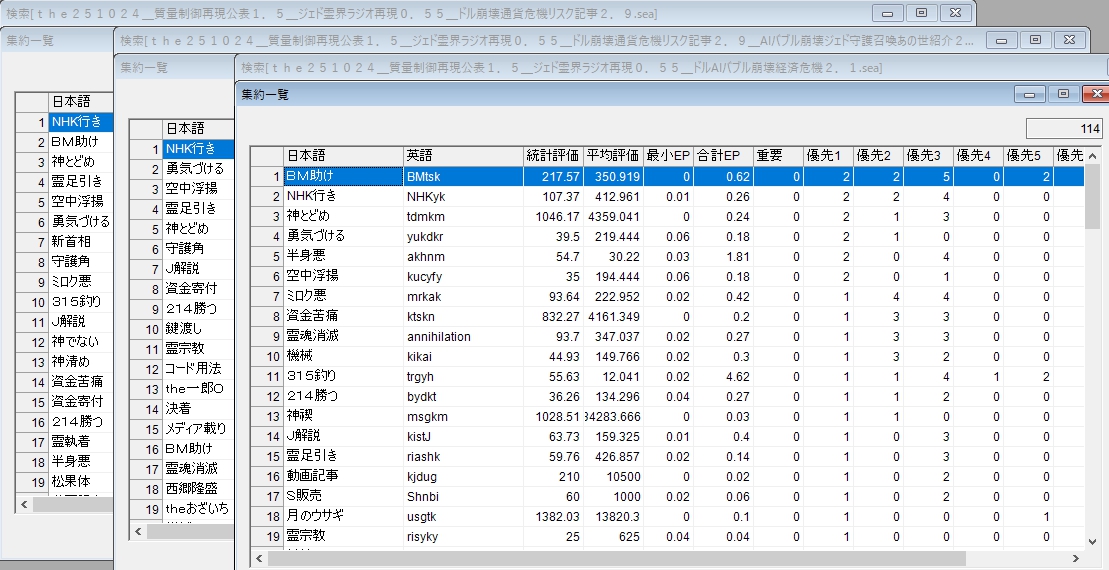The image size is (1109, 570).
Task: Click 松果体 in the leftmost list
Action: (x=71, y=481)
